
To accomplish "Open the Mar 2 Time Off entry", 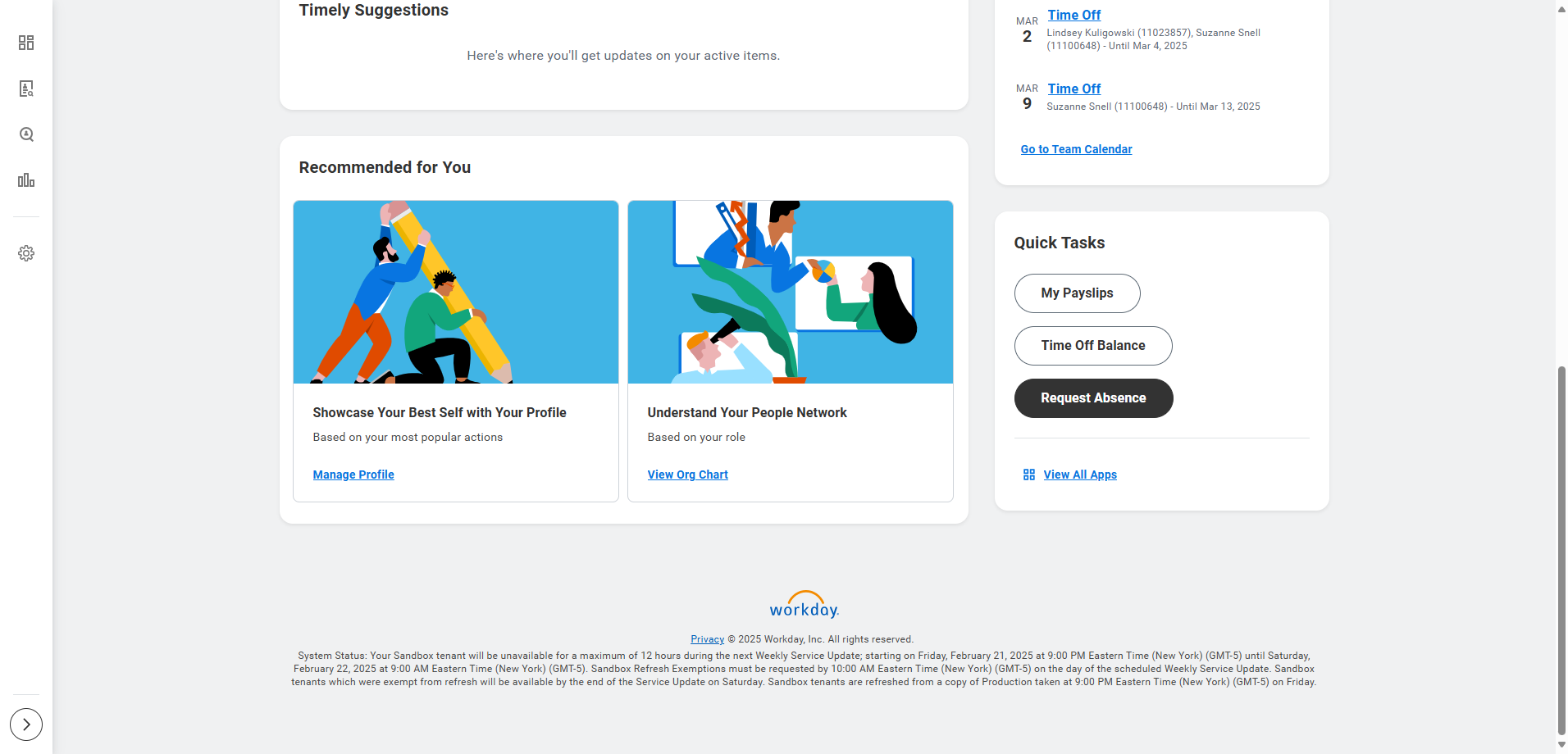I will coord(1073,15).
